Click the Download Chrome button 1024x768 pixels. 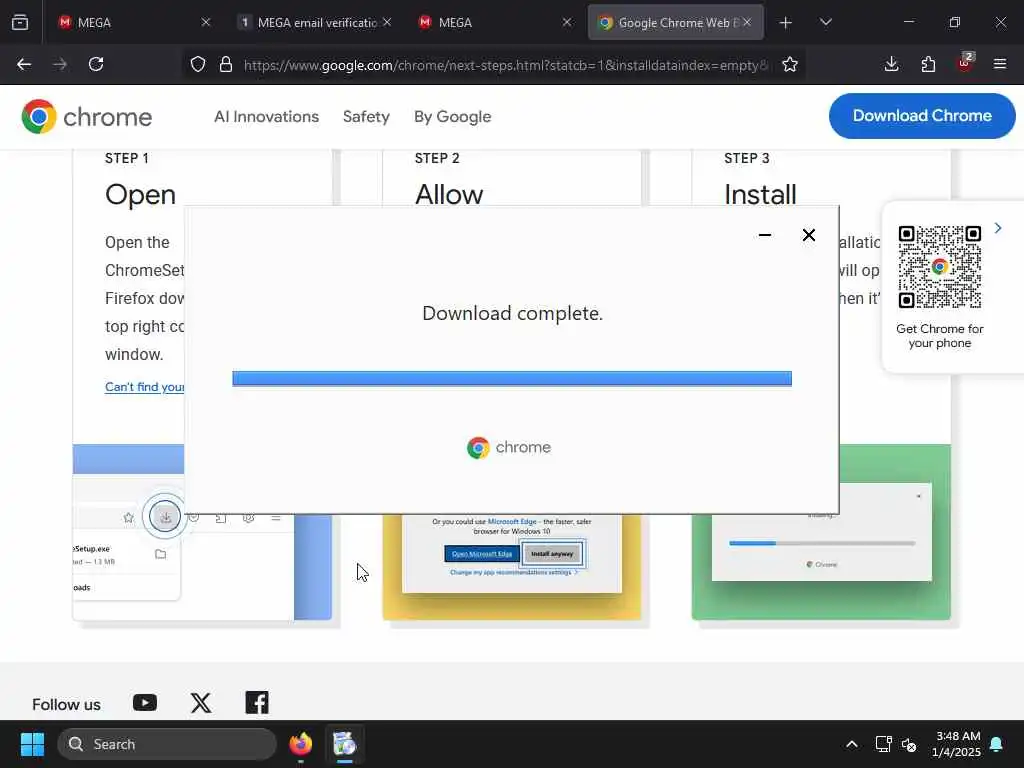point(922,116)
